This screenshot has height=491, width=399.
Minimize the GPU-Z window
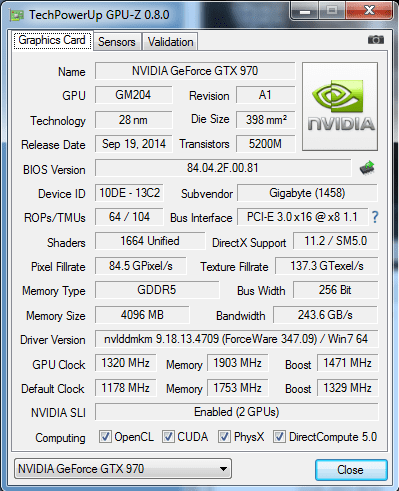pos(305,12)
